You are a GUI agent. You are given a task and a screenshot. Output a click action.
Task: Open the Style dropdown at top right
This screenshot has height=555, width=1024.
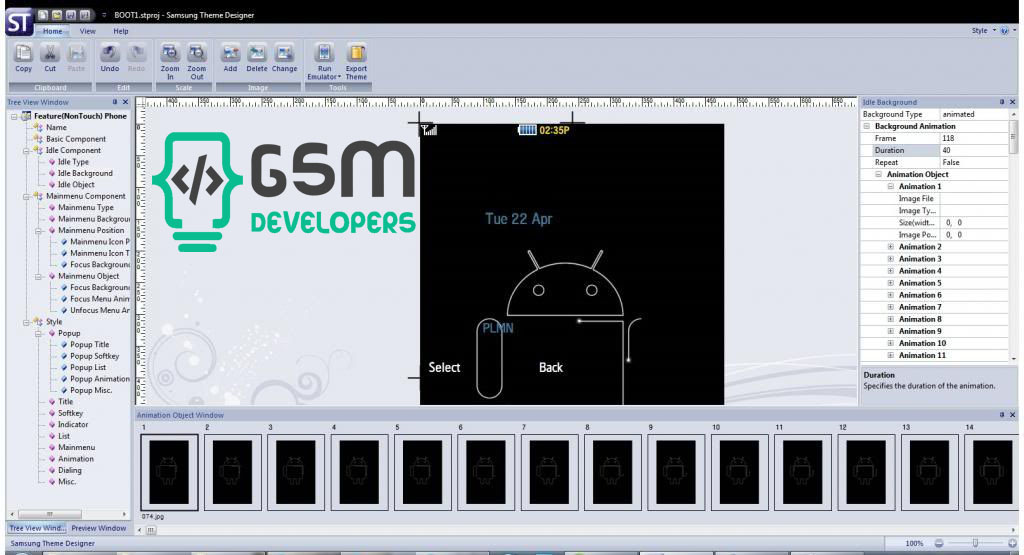click(x=983, y=31)
